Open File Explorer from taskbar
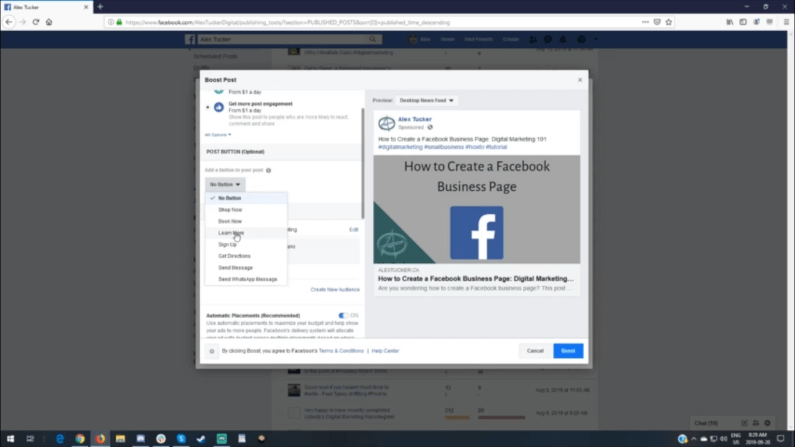The width and height of the screenshot is (795, 447). [120, 438]
